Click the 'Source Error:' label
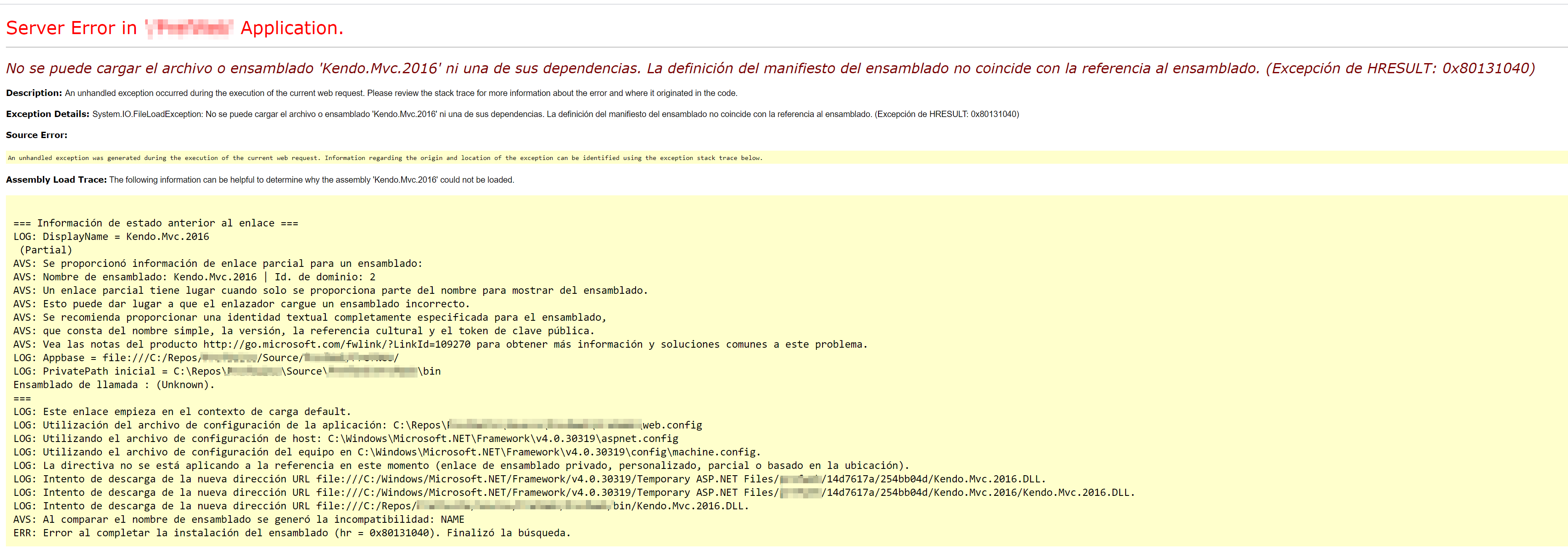Viewport: 1568px width, 551px height. [37, 135]
